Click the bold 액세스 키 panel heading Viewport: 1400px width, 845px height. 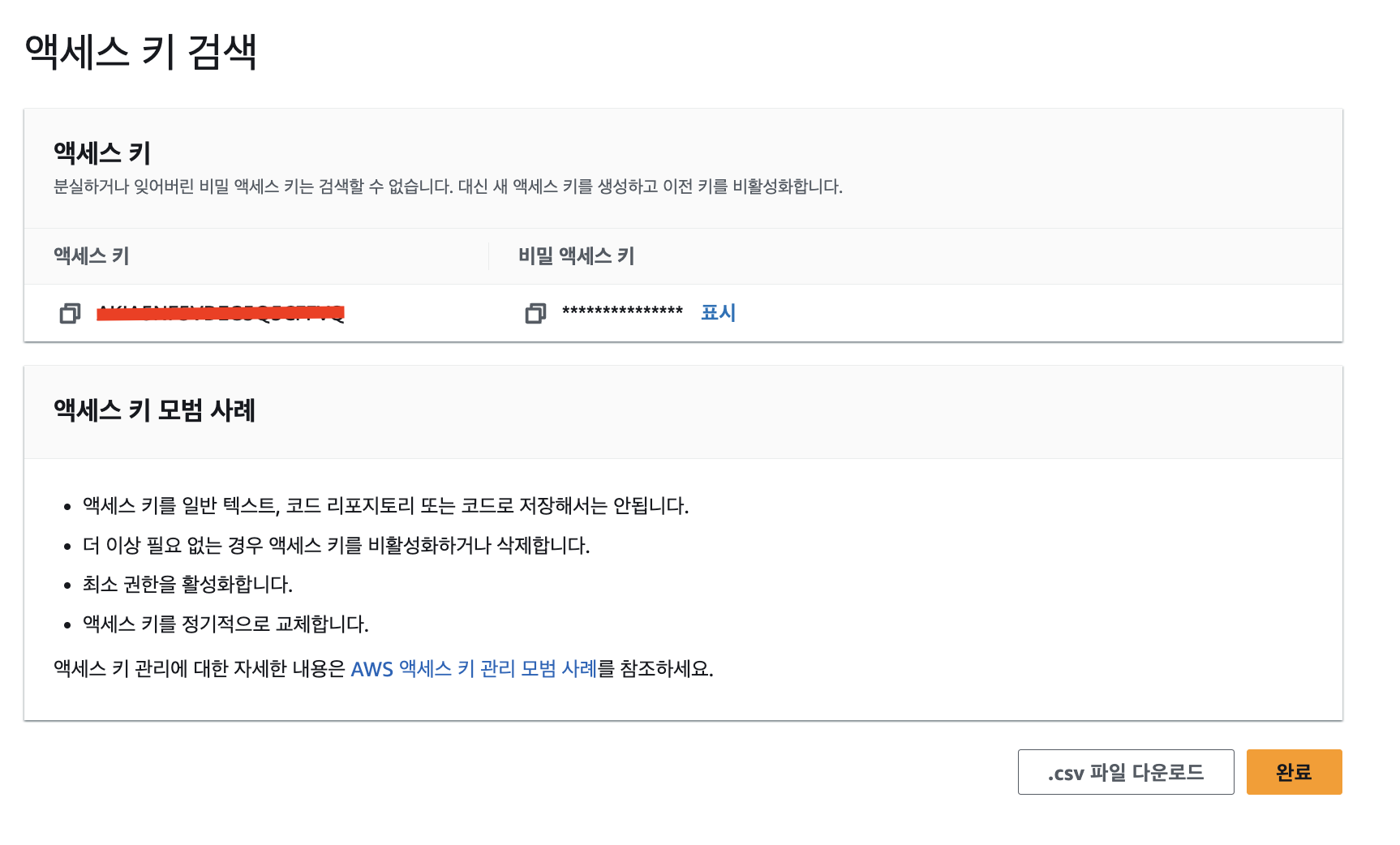tap(102, 152)
